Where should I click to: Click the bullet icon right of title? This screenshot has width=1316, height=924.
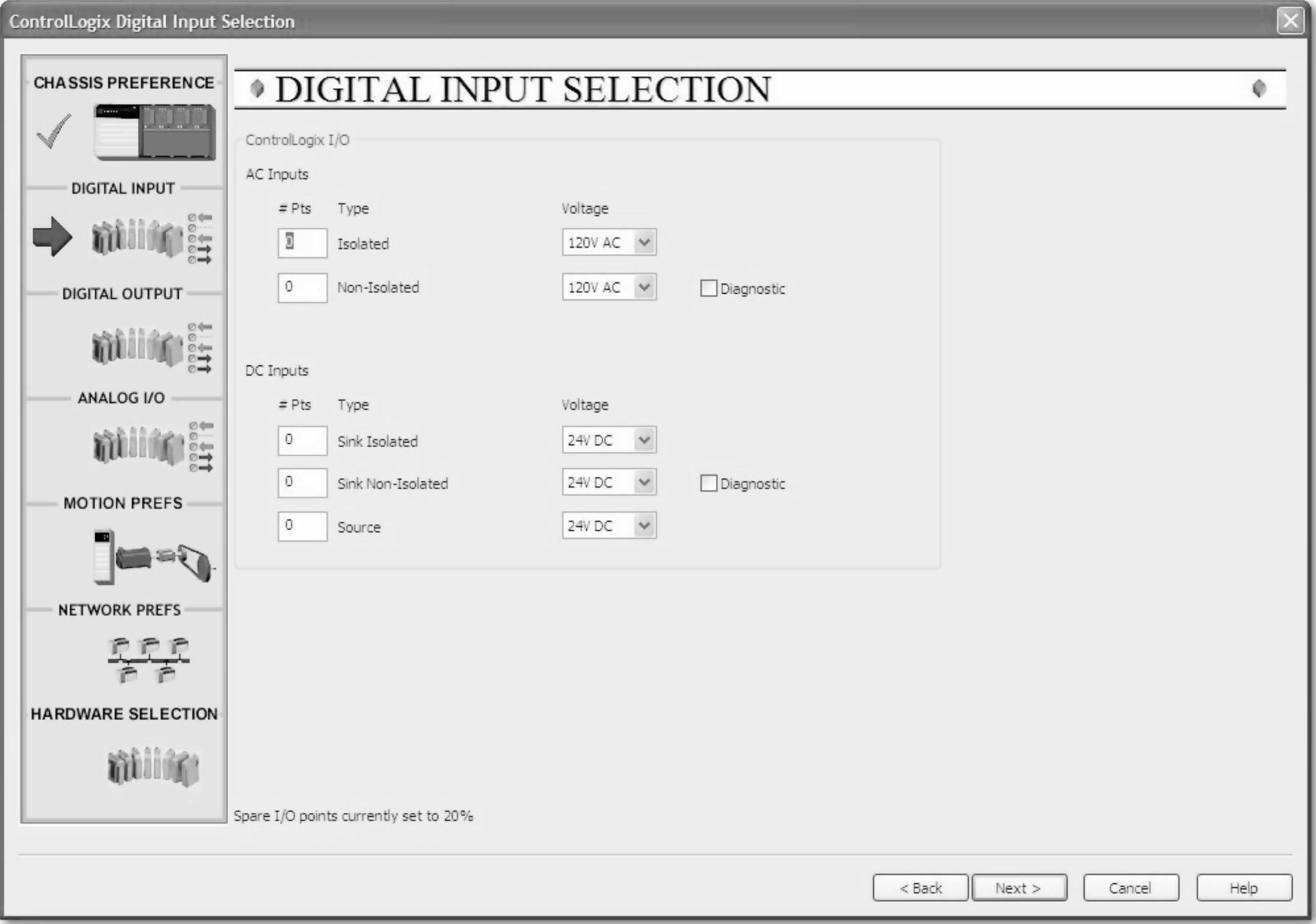(1259, 89)
